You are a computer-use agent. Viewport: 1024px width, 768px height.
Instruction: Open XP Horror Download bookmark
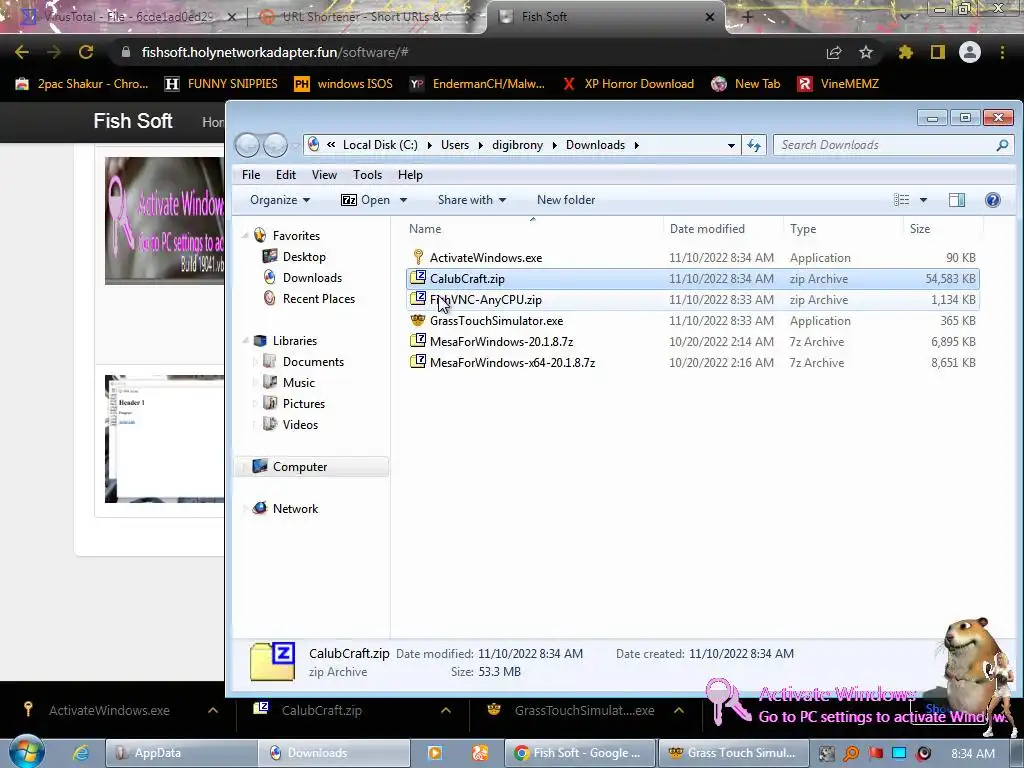tap(628, 84)
